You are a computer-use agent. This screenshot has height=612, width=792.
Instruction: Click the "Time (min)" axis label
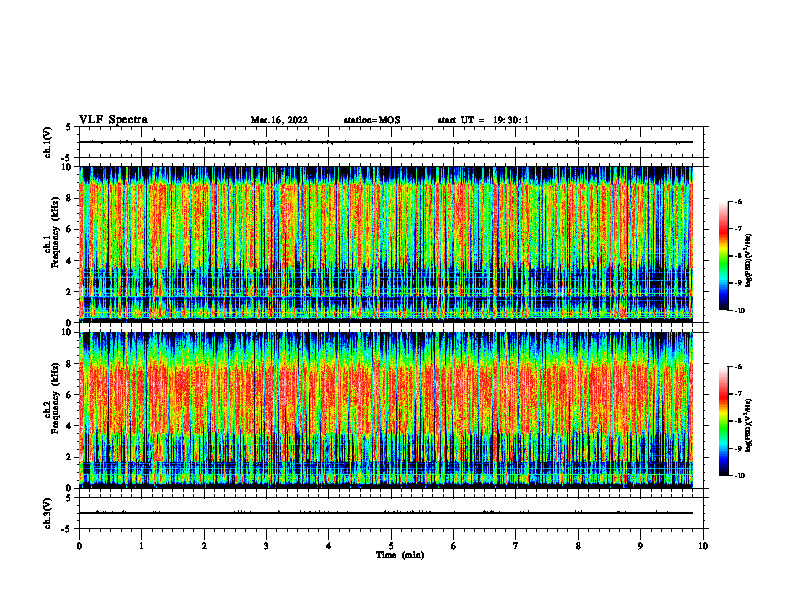[x=400, y=555]
